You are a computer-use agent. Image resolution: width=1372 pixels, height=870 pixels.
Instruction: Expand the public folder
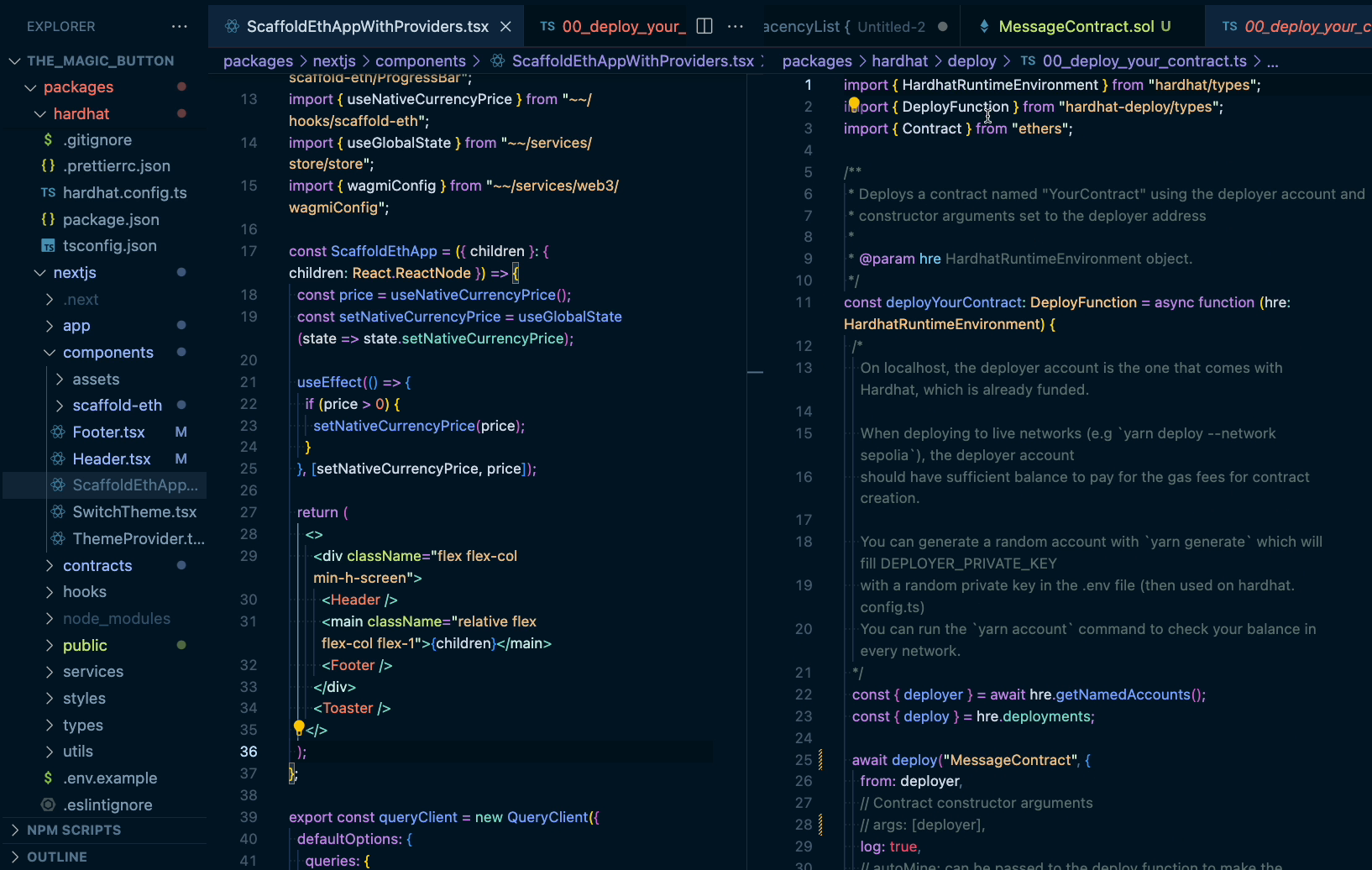click(x=50, y=645)
